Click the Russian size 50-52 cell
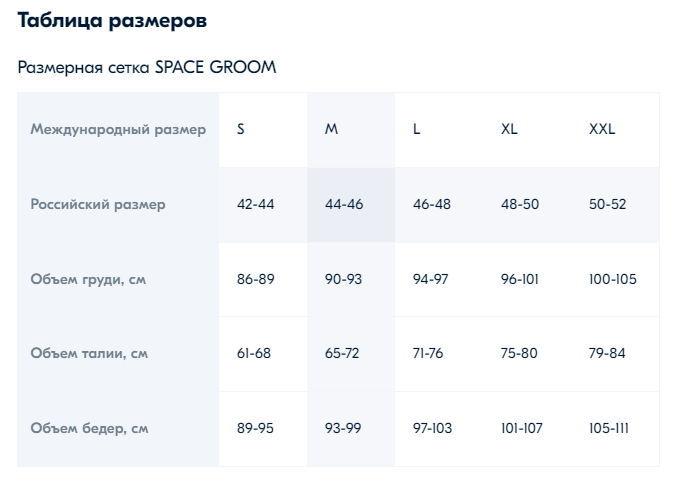677x489 pixels. point(608,205)
